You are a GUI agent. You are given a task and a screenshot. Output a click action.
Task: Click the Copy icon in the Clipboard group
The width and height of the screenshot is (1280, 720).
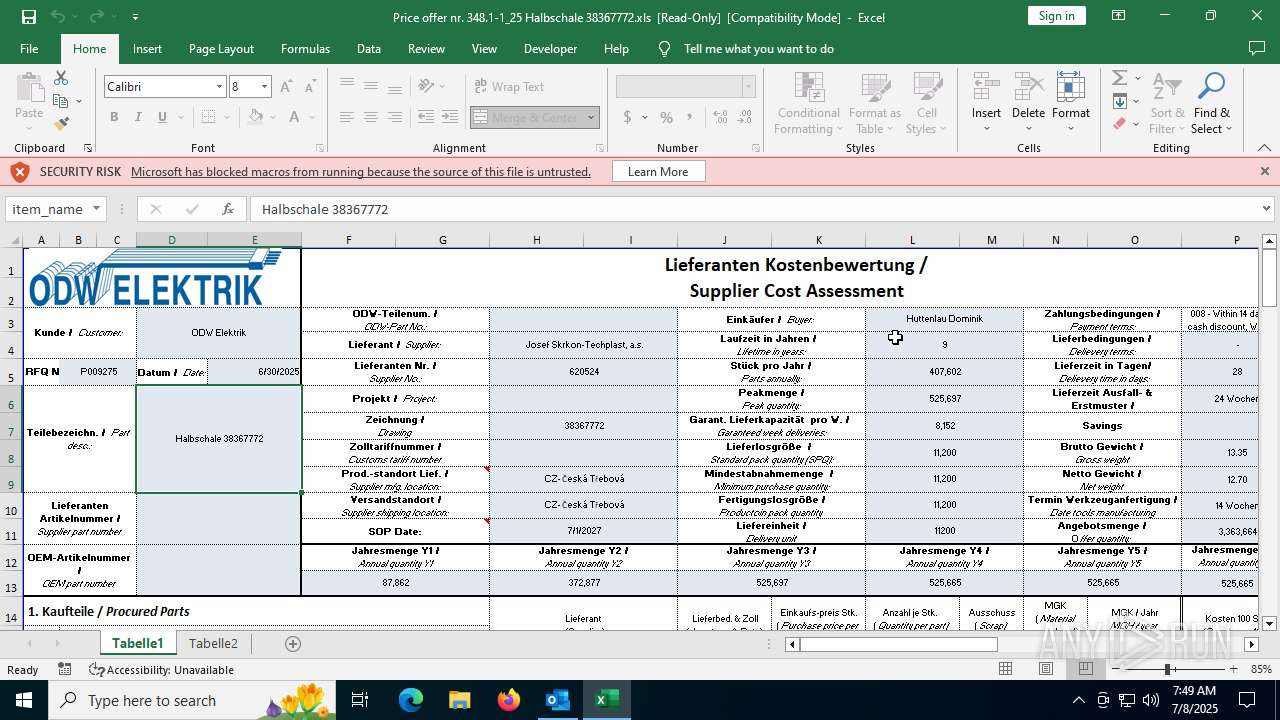point(61,101)
